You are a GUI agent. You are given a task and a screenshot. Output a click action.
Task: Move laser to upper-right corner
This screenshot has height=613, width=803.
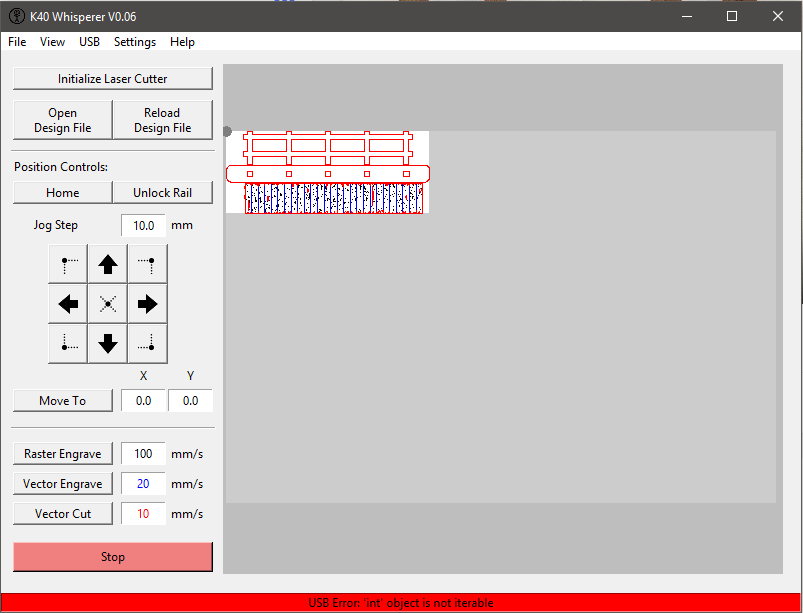[x=147, y=265]
